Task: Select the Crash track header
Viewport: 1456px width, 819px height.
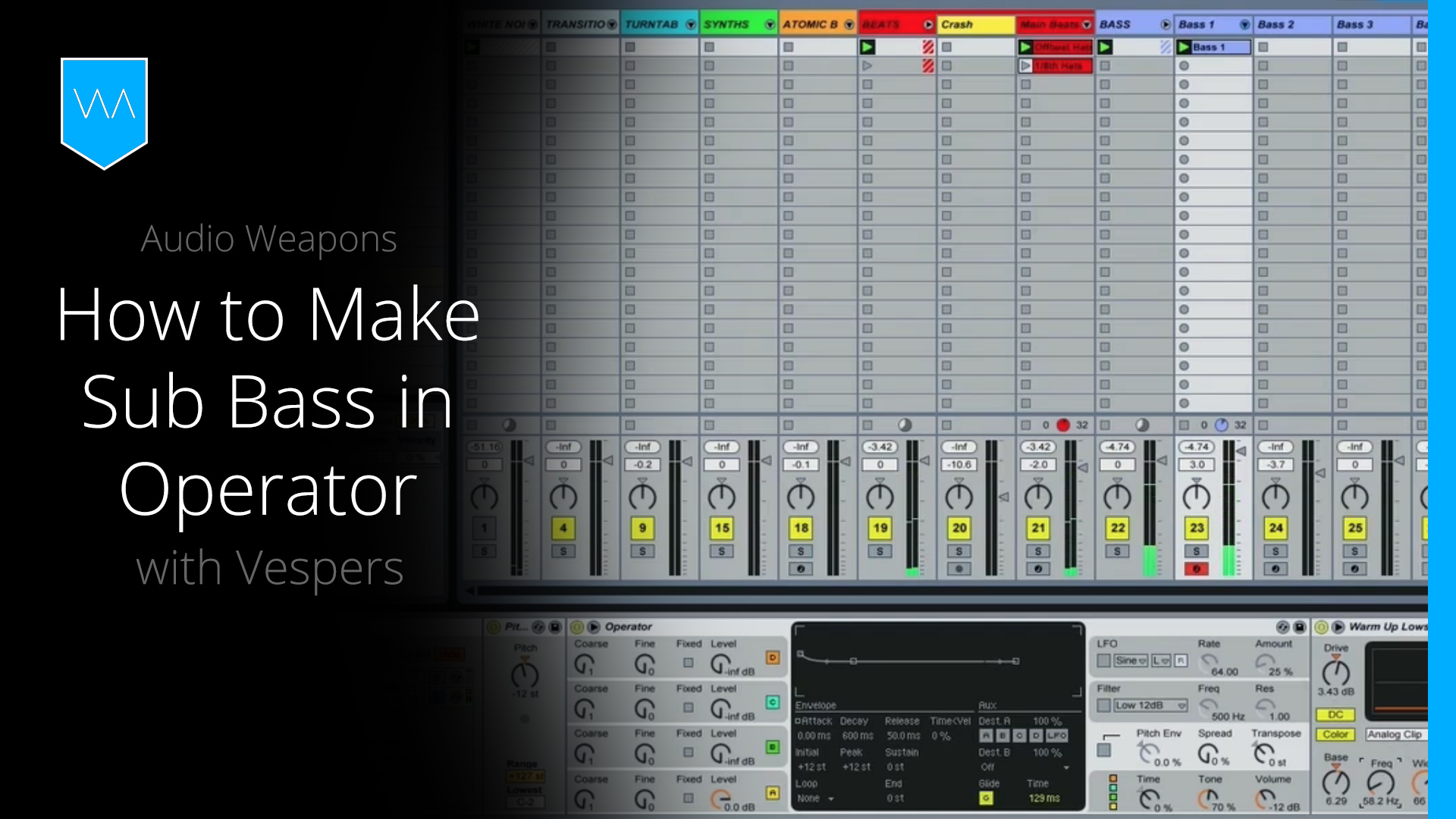Action: tap(976, 25)
